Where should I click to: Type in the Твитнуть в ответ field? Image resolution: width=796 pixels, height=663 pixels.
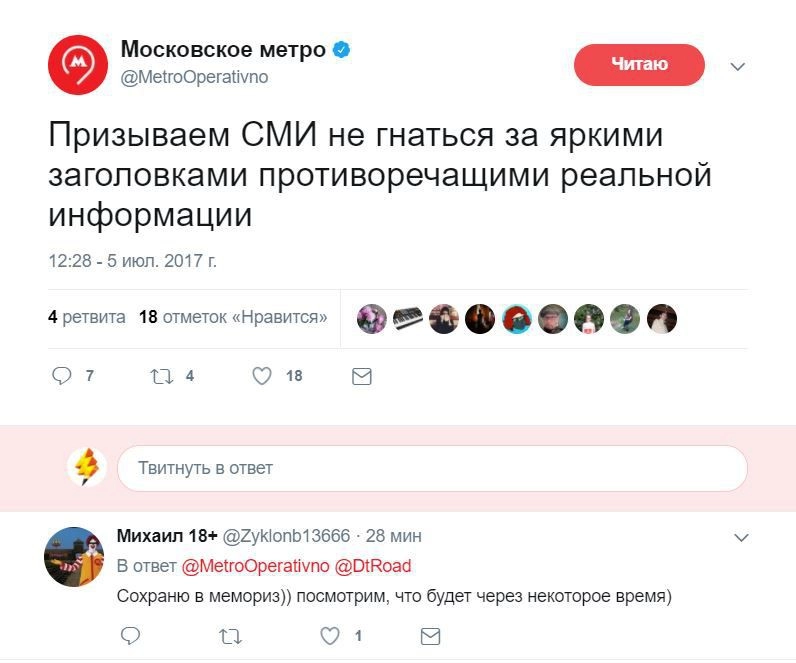[432, 468]
